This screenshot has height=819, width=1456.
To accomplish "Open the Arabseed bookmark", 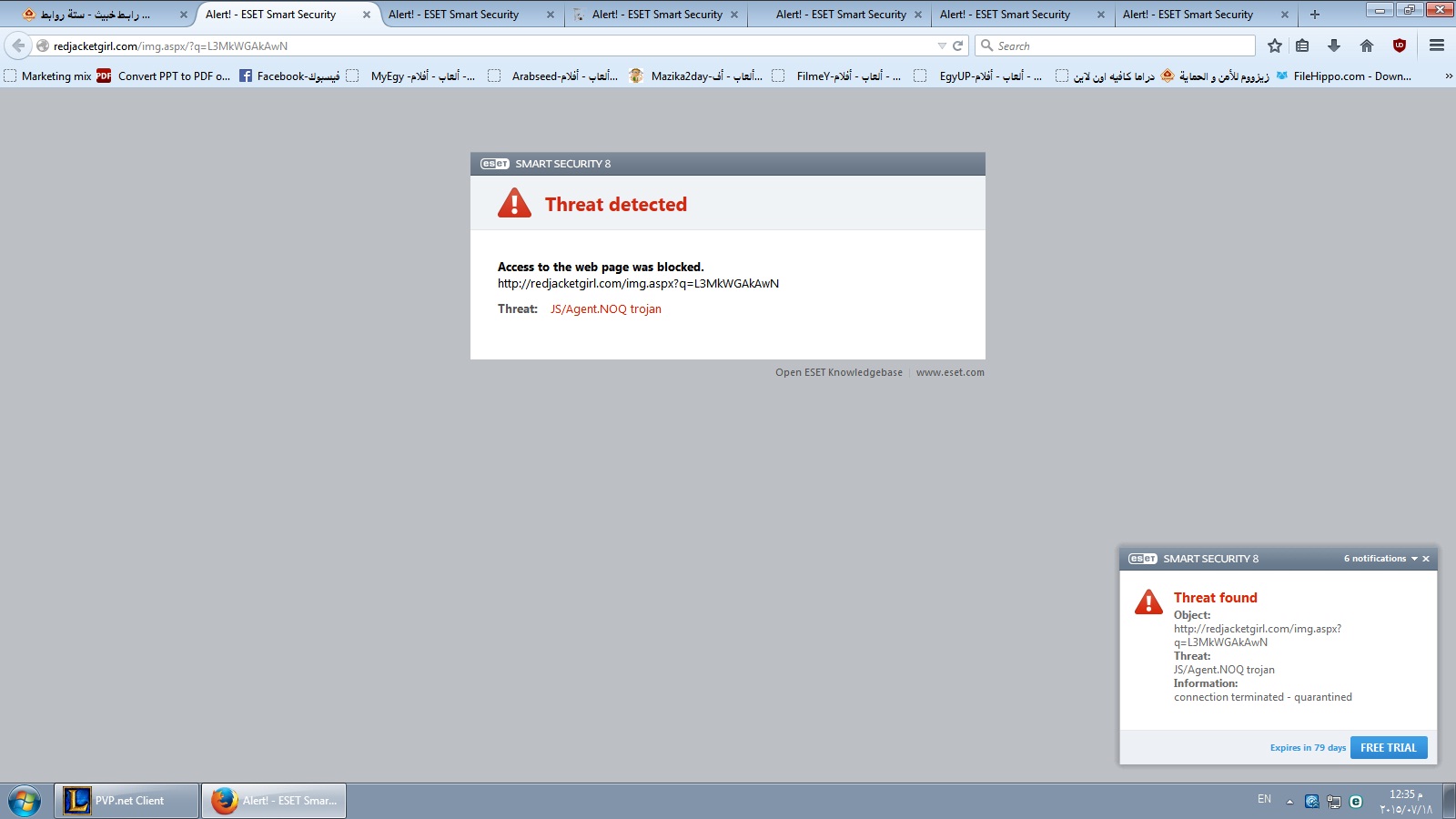I will 553,76.
